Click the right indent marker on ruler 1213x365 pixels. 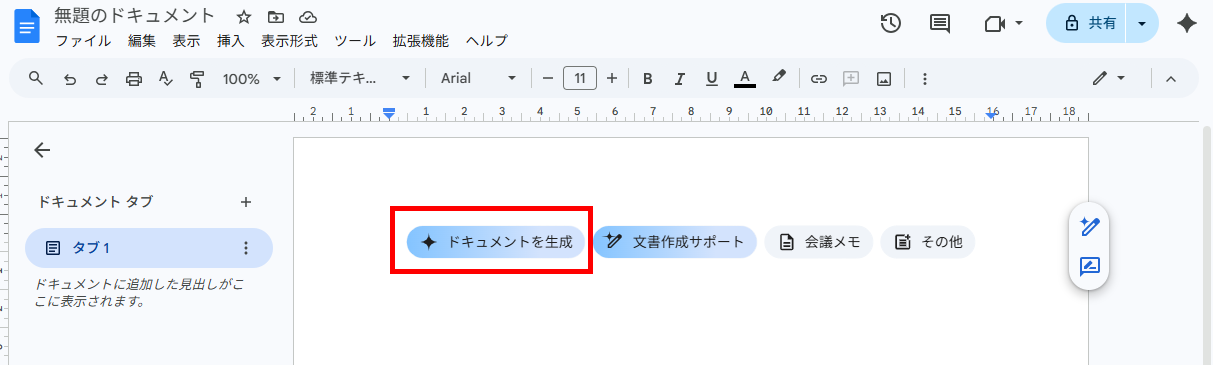[x=991, y=116]
